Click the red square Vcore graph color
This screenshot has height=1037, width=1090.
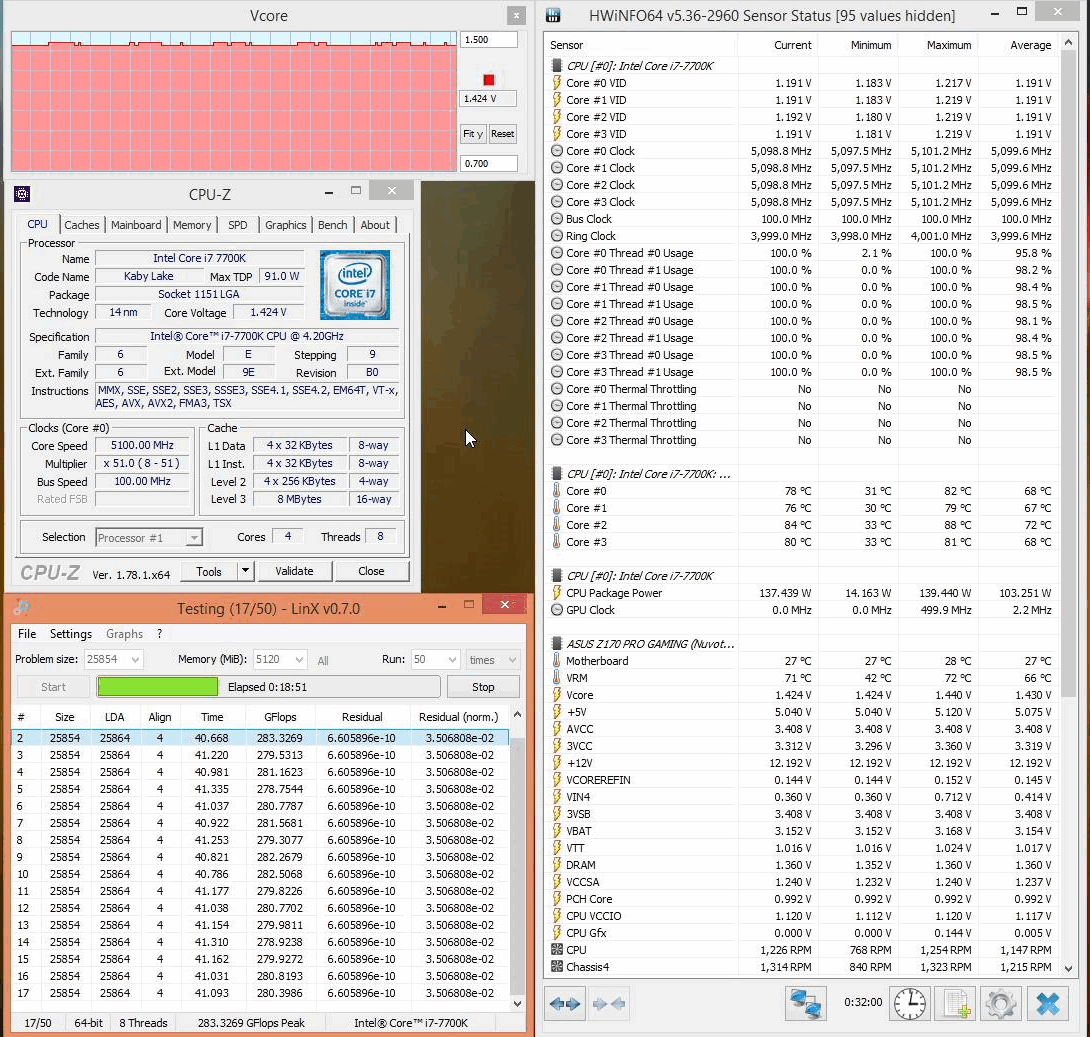[x=489, y=79]
